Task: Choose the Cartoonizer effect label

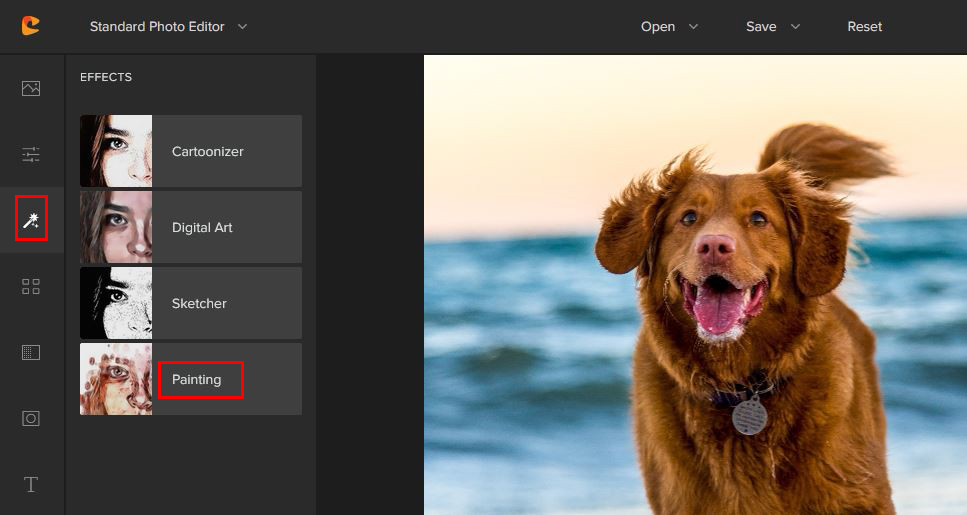Action: coord(208,152)
